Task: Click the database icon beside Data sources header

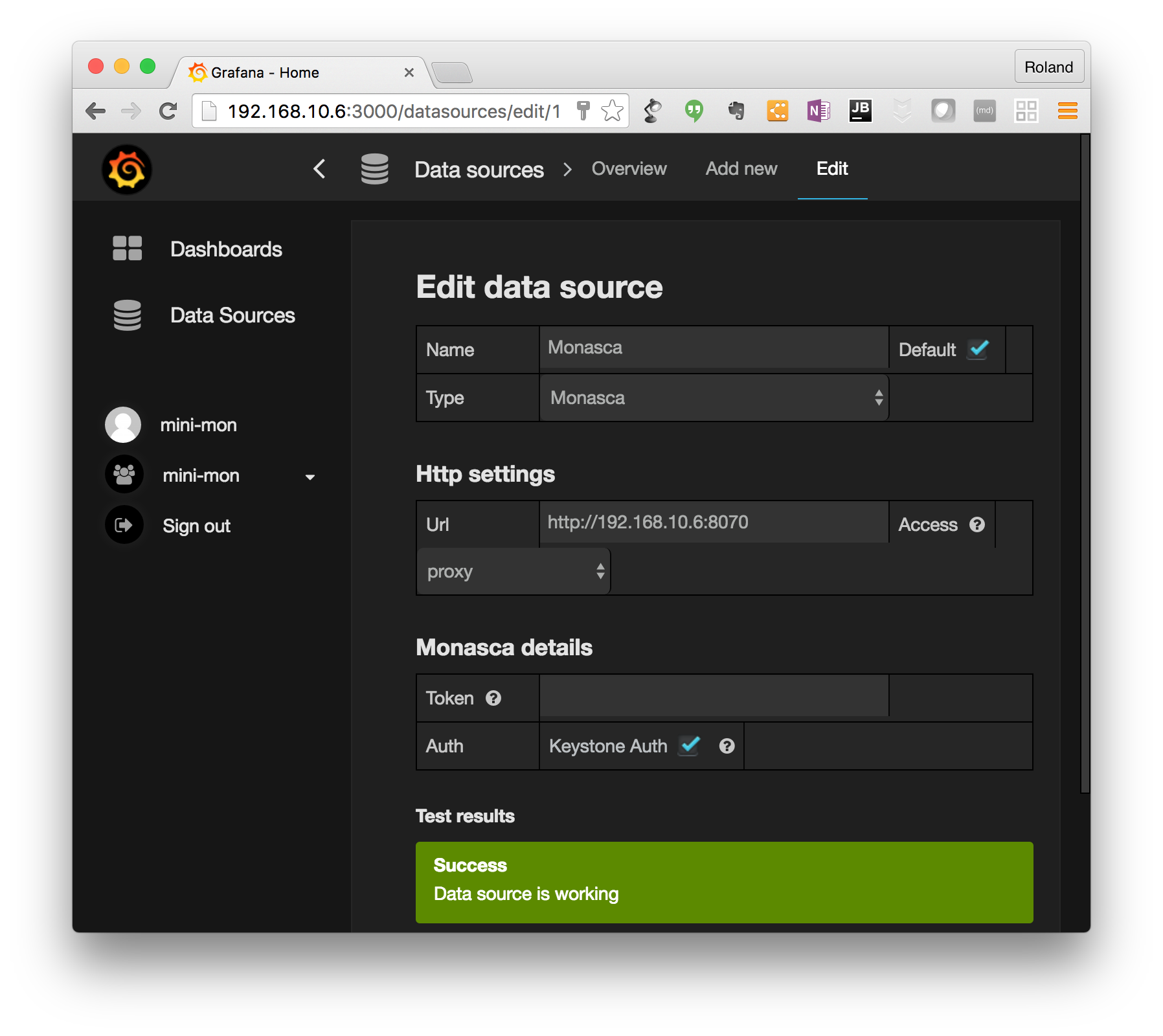Action: 374,169
